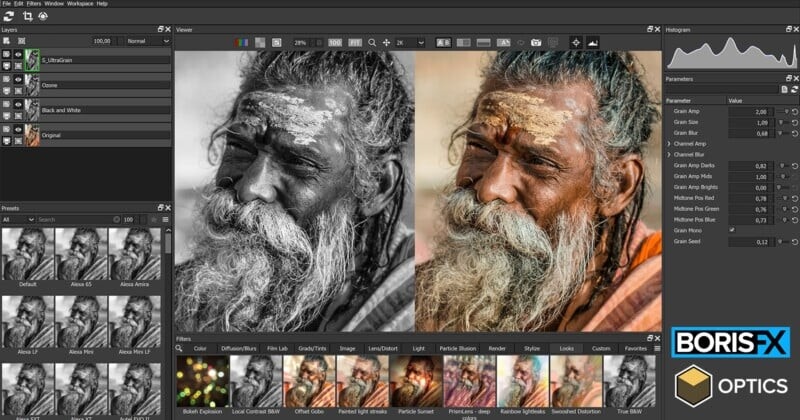Open the Presets panel list menu icon
Viewport: 800px width, 420px height.
[165, 219]
